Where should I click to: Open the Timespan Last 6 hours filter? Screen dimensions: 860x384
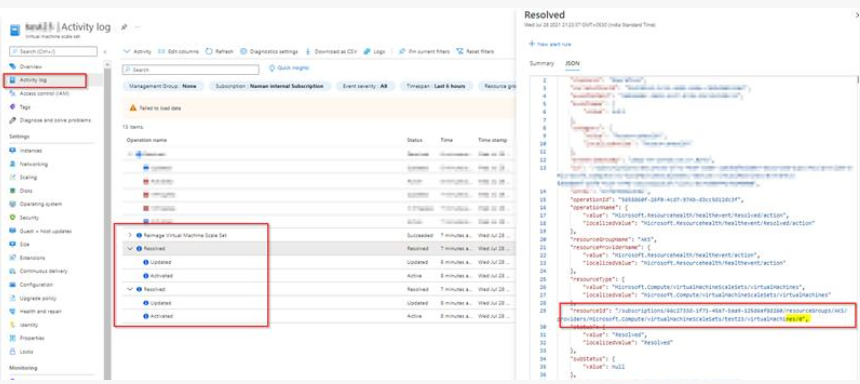click(436, 86)
